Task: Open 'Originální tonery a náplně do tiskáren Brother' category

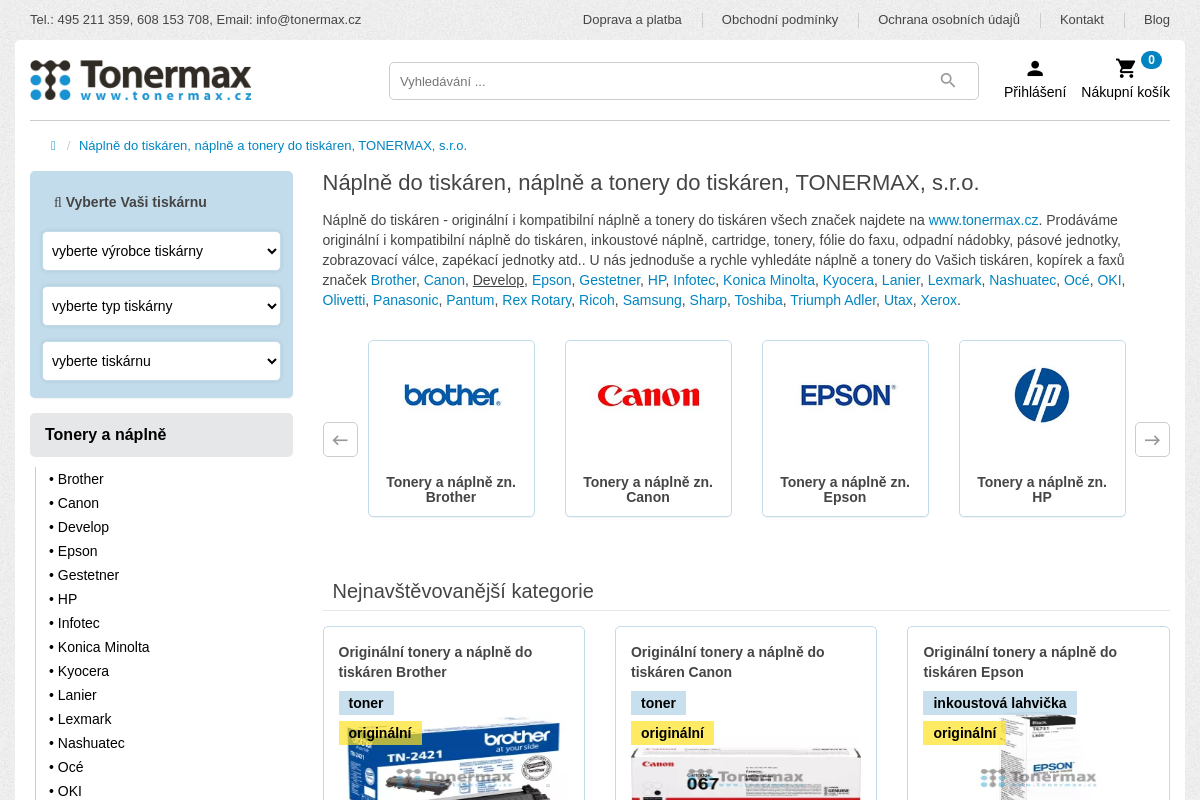Action: click(436, 662)
